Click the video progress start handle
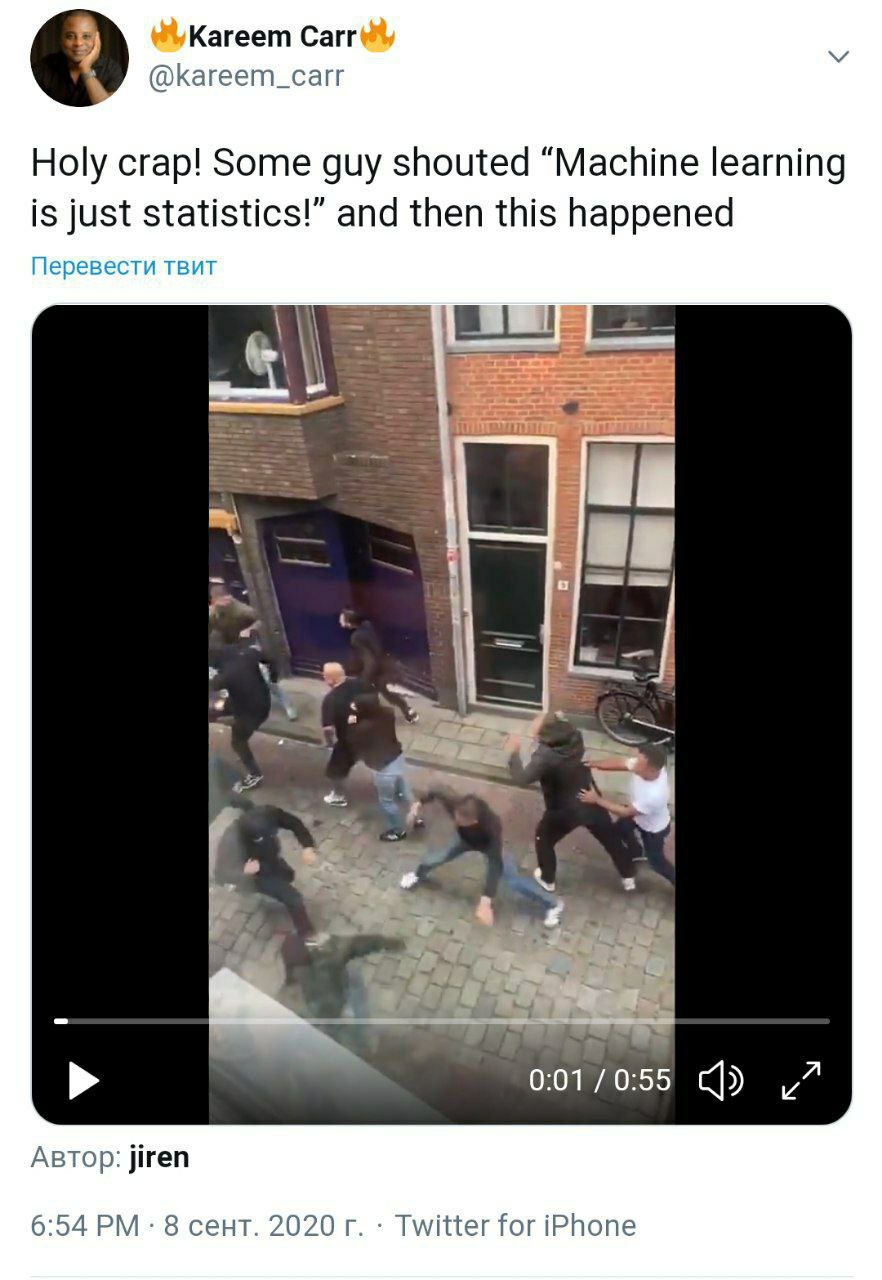 61,1021
